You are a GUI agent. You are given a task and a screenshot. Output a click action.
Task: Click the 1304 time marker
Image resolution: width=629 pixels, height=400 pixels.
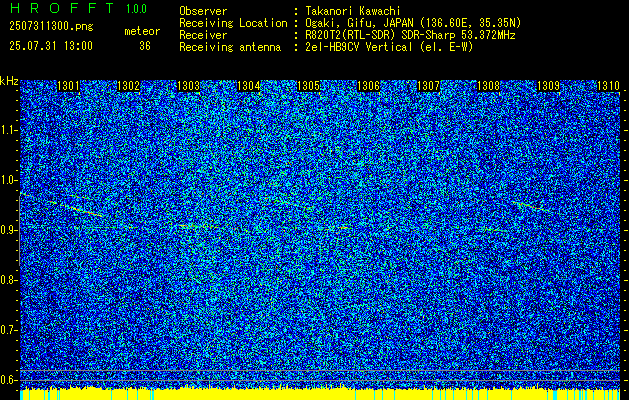point(249,86)
